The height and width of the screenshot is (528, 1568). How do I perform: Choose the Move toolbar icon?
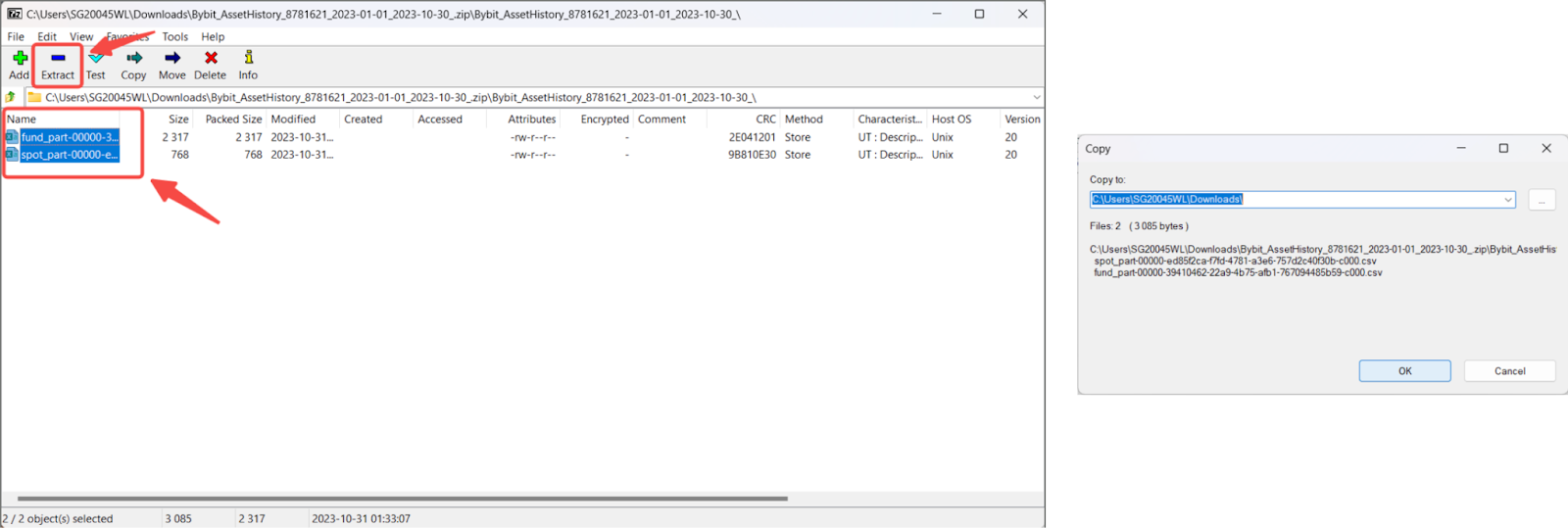[x=171, y=65]
